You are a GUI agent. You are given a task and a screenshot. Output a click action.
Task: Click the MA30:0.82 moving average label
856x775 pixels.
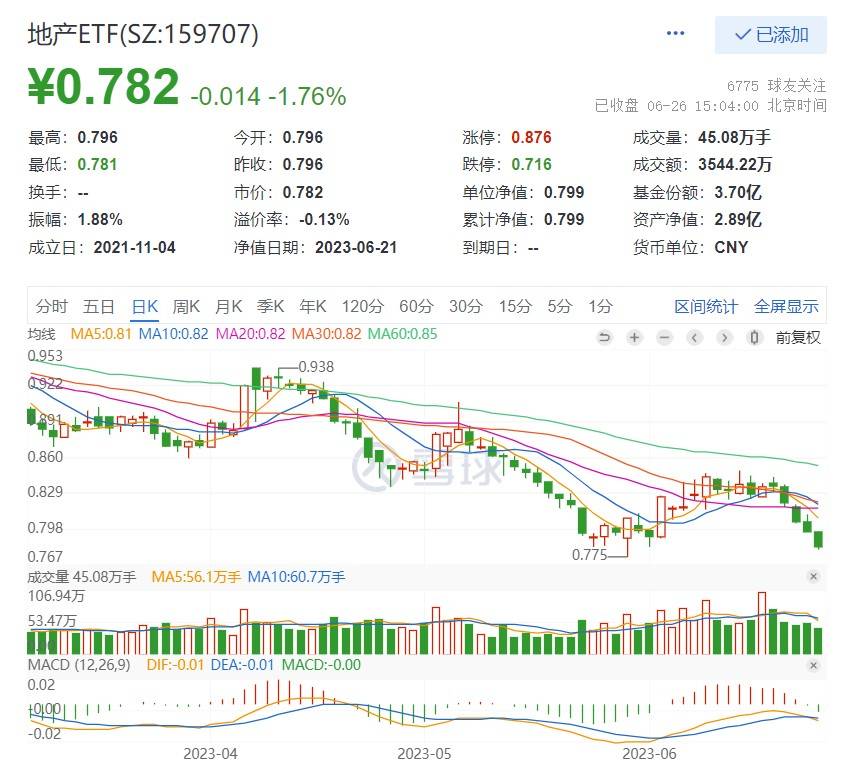point(326,333)
